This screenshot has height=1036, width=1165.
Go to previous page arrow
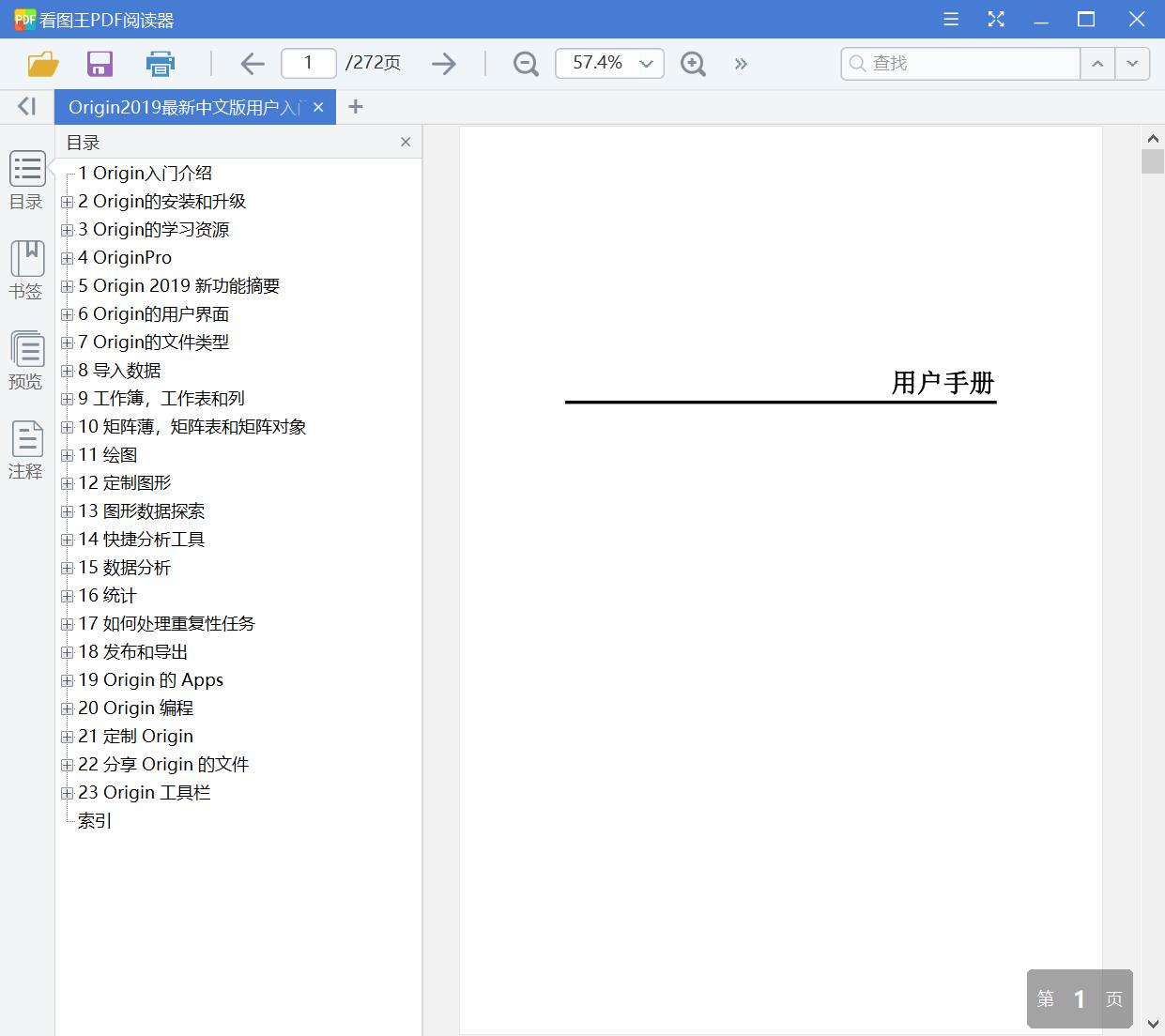point(253,64)
